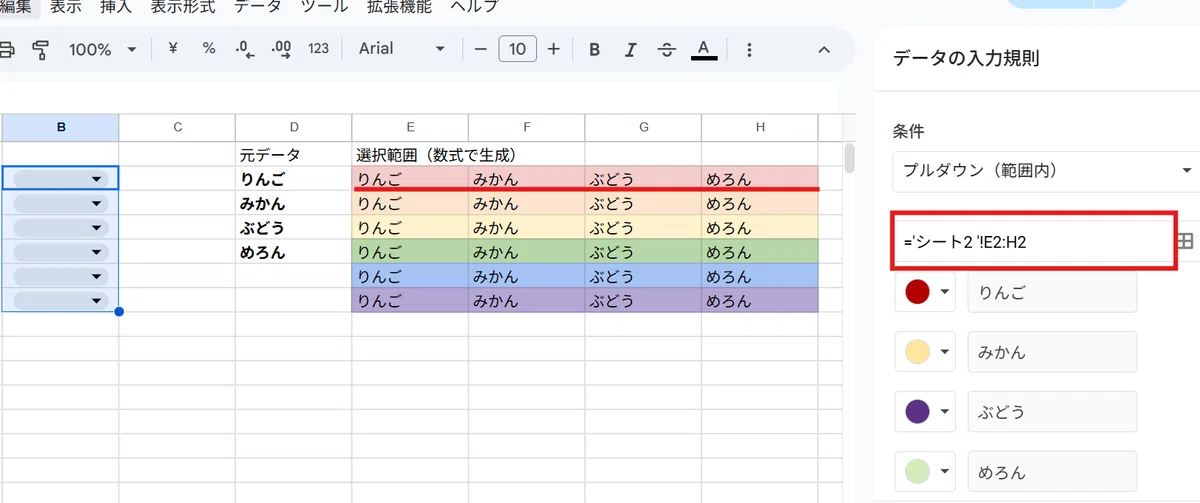Open the ヘルプ menu
Screen dimensions: 1200x503
pos(475,7)
